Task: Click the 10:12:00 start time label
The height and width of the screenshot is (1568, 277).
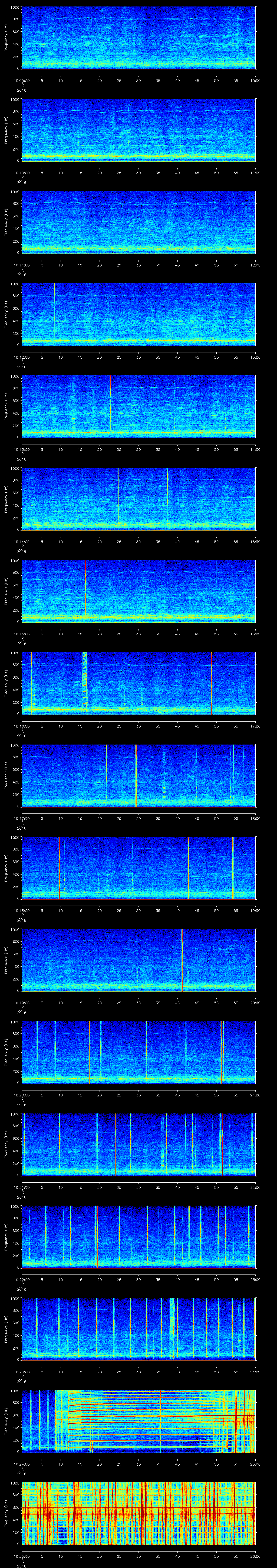Action: point(21,357)
